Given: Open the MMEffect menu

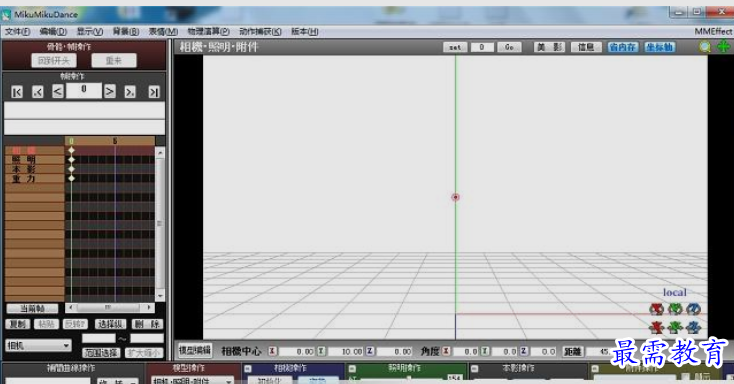Looking at the screenshot, I should click(x=713, y=31).
